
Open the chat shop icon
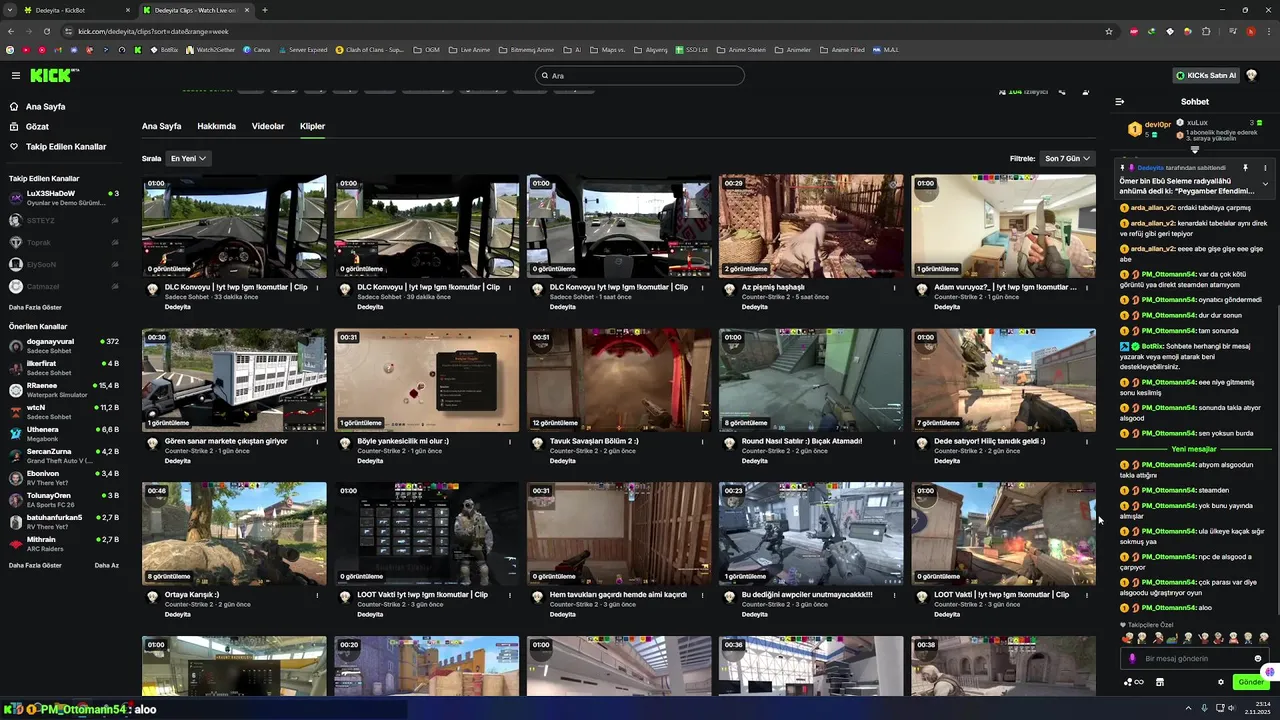point(1160,682)
